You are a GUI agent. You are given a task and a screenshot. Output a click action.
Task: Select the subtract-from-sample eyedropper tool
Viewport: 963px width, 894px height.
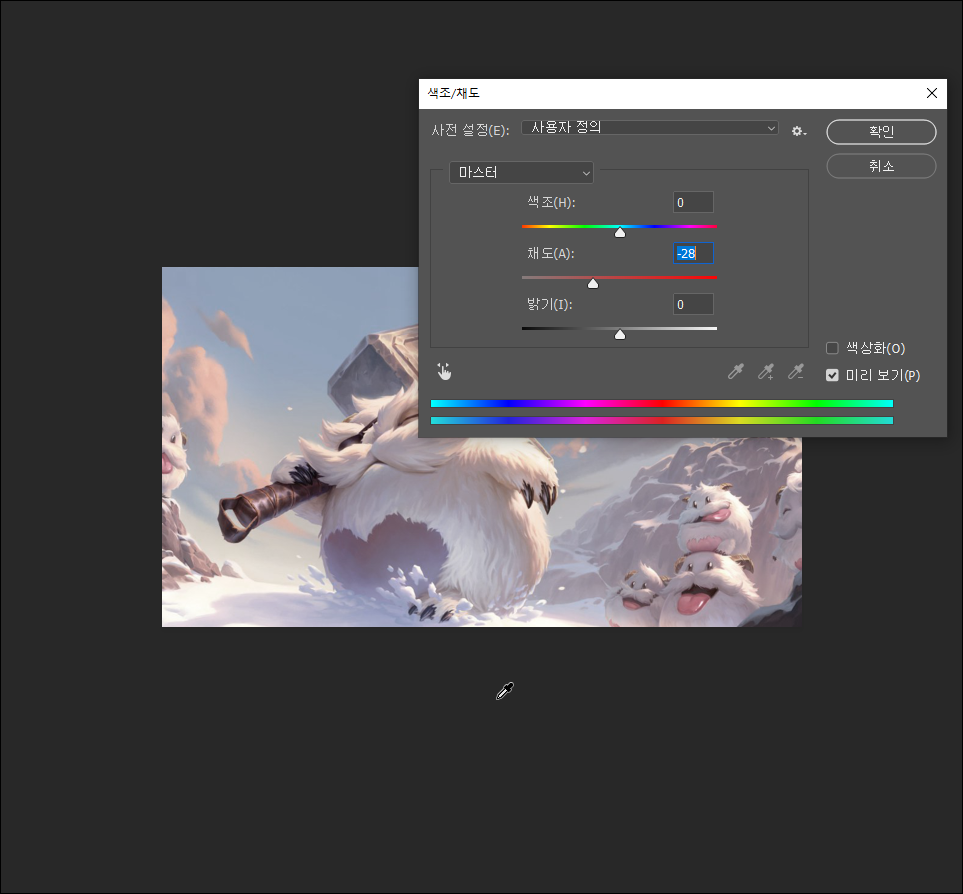pos(795,371)
